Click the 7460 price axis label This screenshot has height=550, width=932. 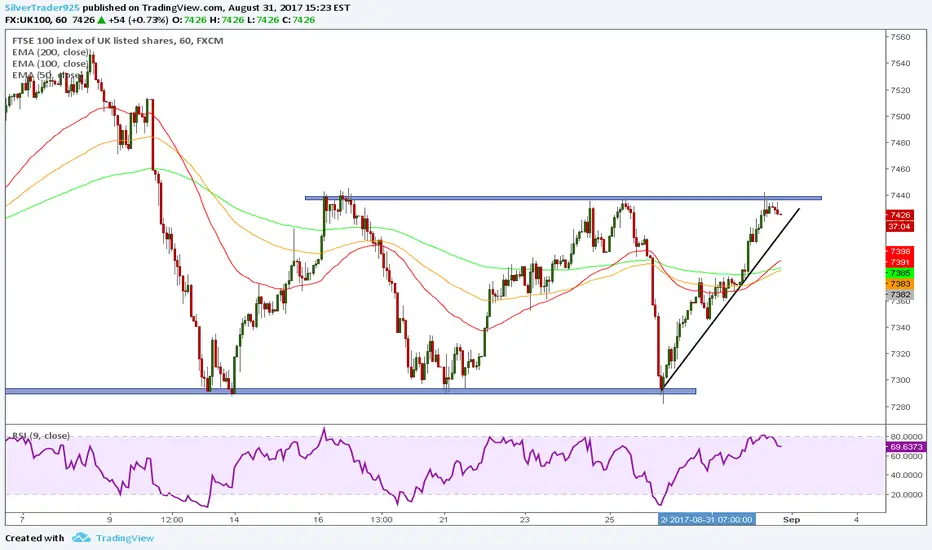pos(900,169)
